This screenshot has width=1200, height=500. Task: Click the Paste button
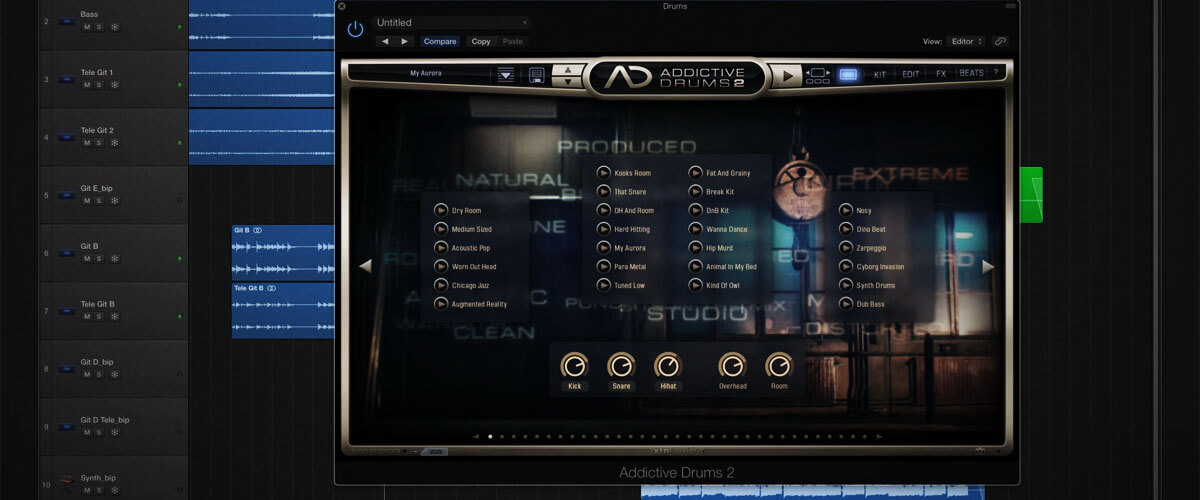[512, 41]
